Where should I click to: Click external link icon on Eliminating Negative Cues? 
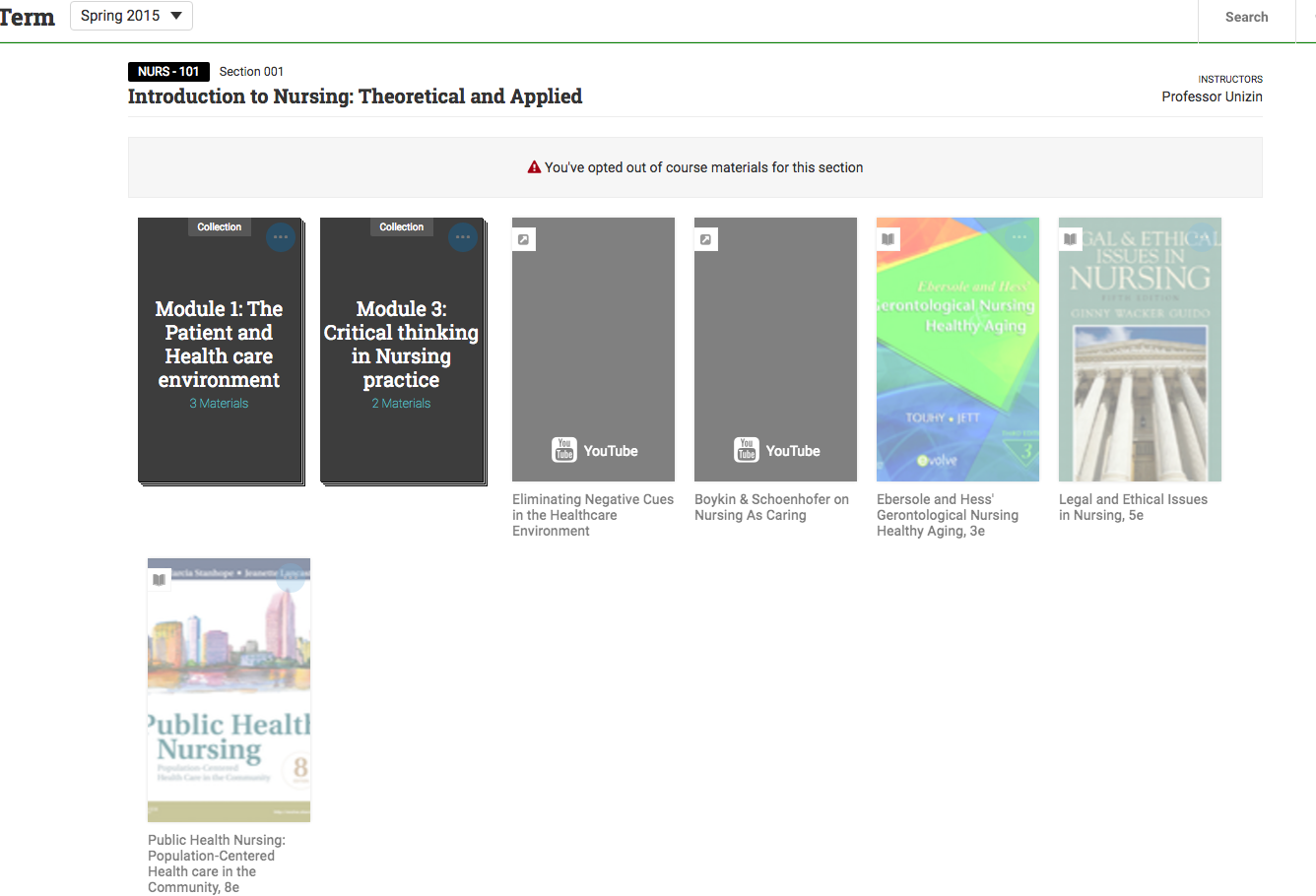click(x=524, y=239)
